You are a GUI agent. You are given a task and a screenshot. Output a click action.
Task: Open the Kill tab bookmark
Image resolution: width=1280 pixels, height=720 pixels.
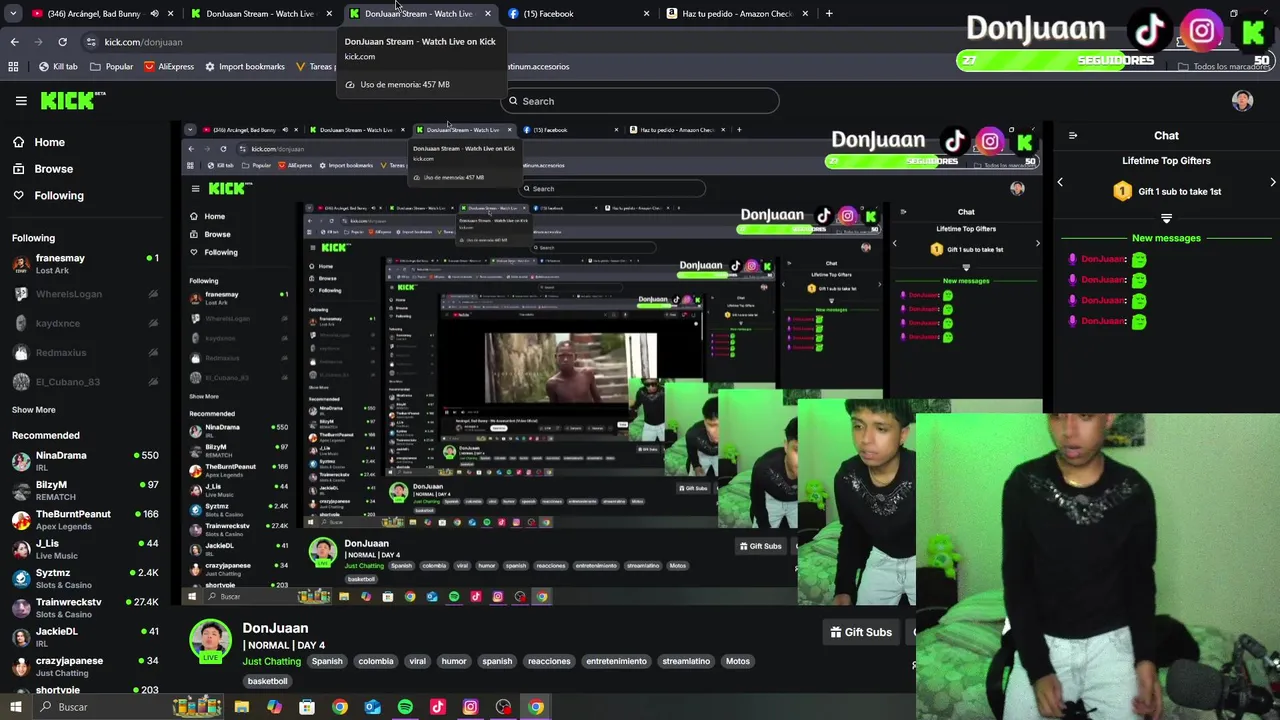pos(58,67)
